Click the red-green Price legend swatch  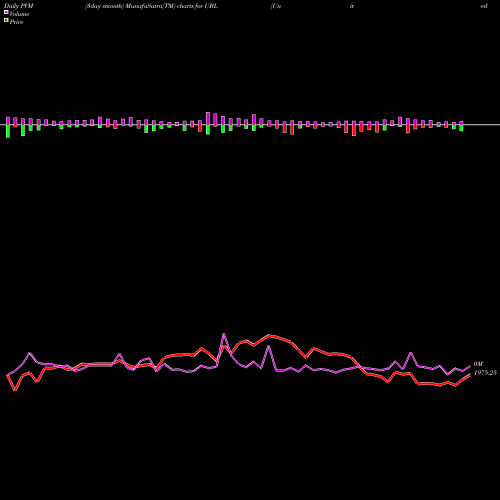6,21
